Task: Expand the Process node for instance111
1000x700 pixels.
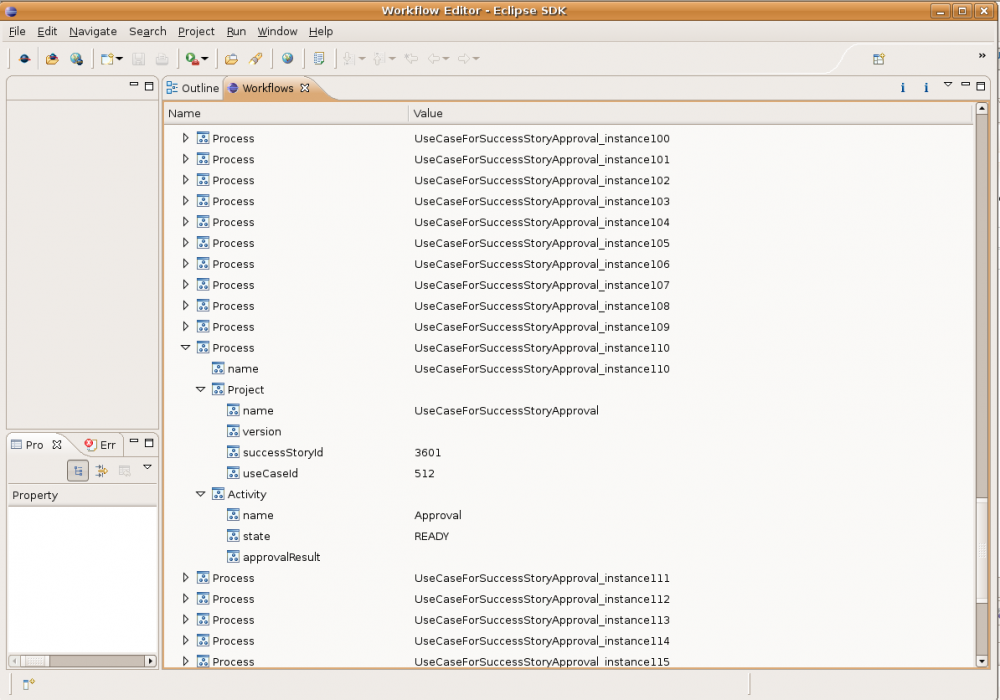Action: click(x=186, y=578)
